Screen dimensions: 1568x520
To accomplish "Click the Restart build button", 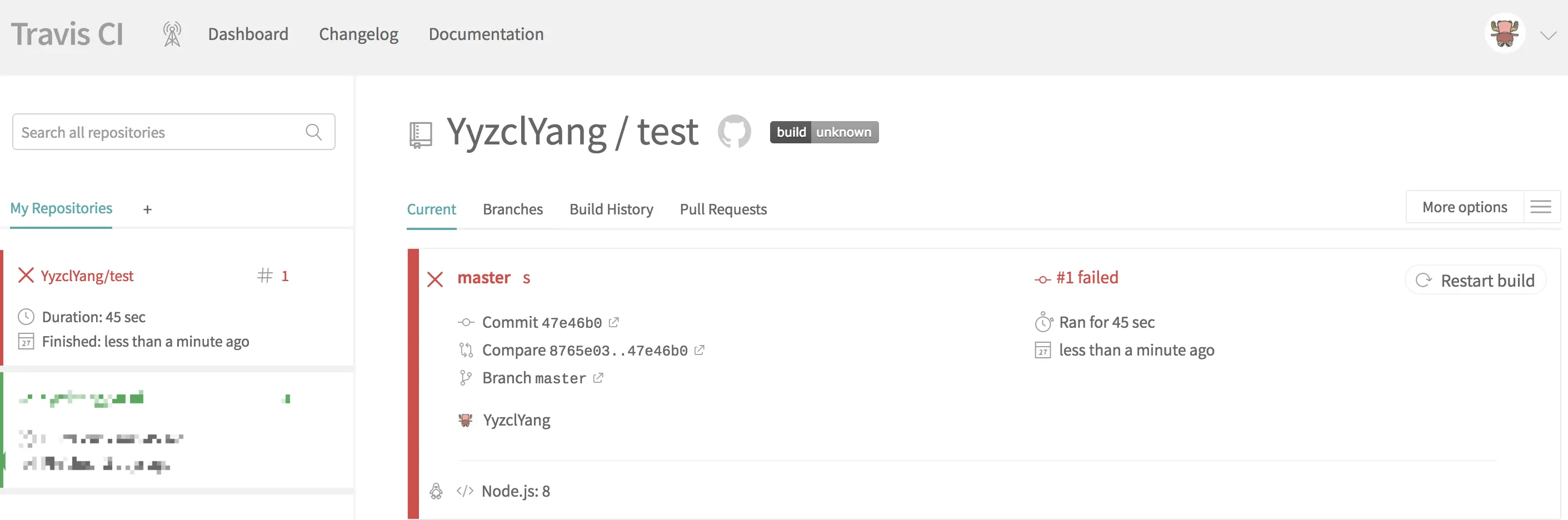I will (1475, 281).
